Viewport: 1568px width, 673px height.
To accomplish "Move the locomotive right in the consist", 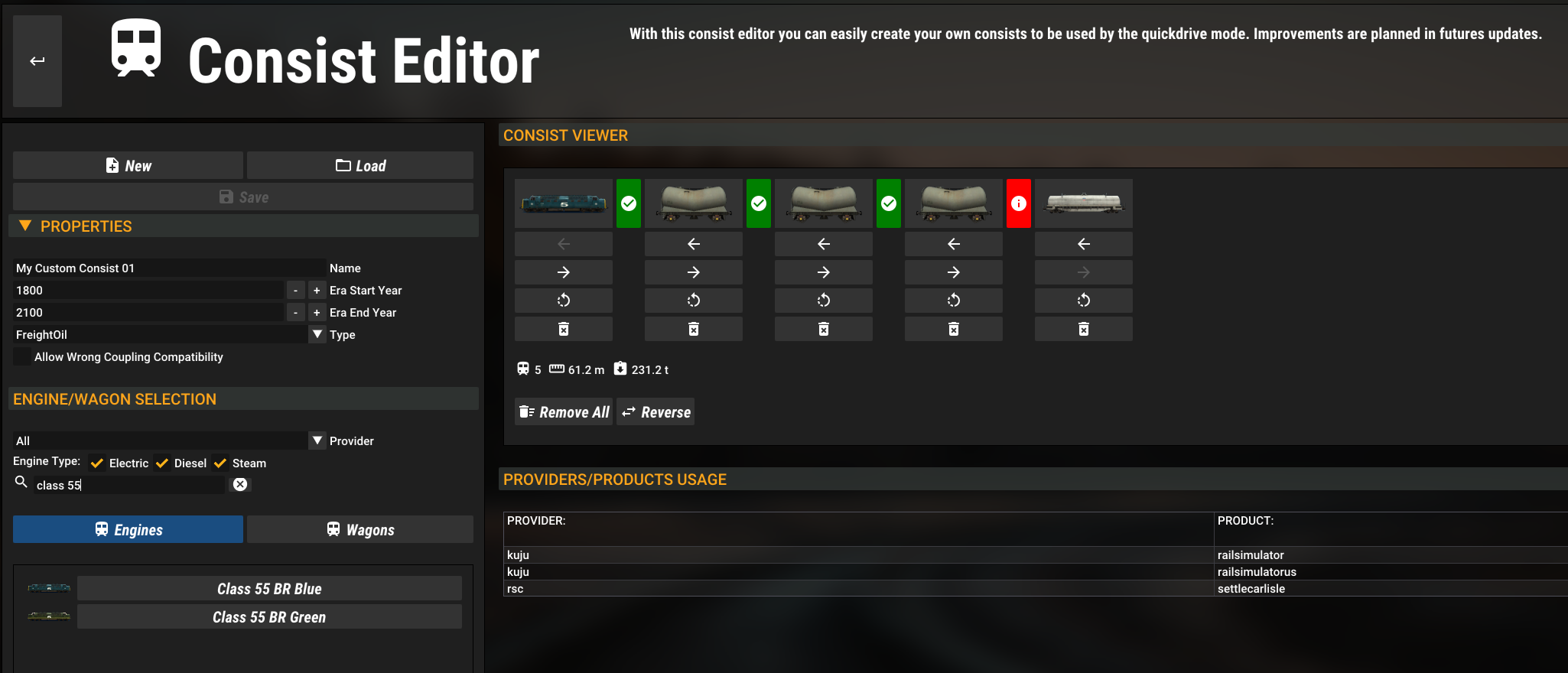I will [564, 272].
